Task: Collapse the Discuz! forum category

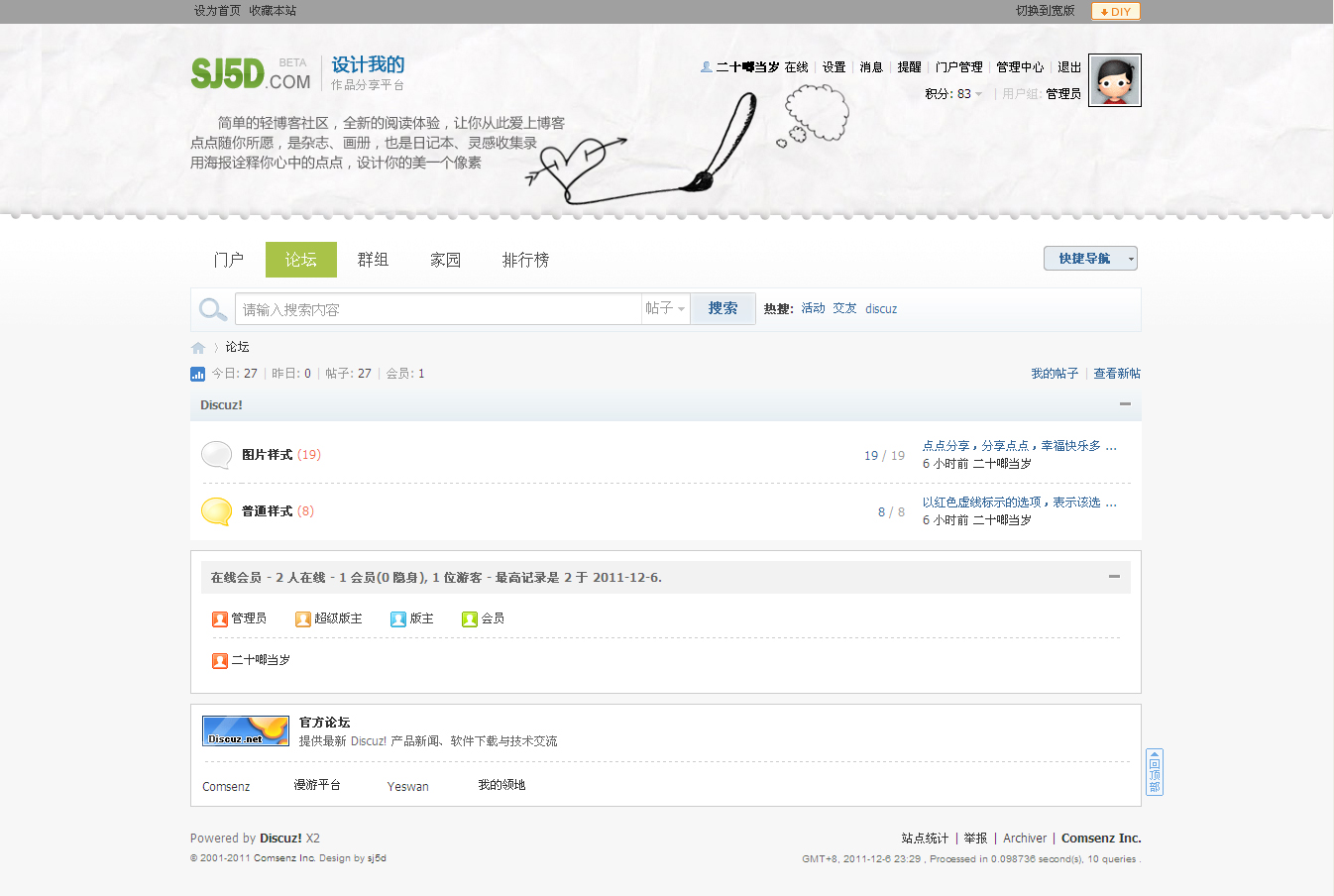Action: pos(1125,404)
